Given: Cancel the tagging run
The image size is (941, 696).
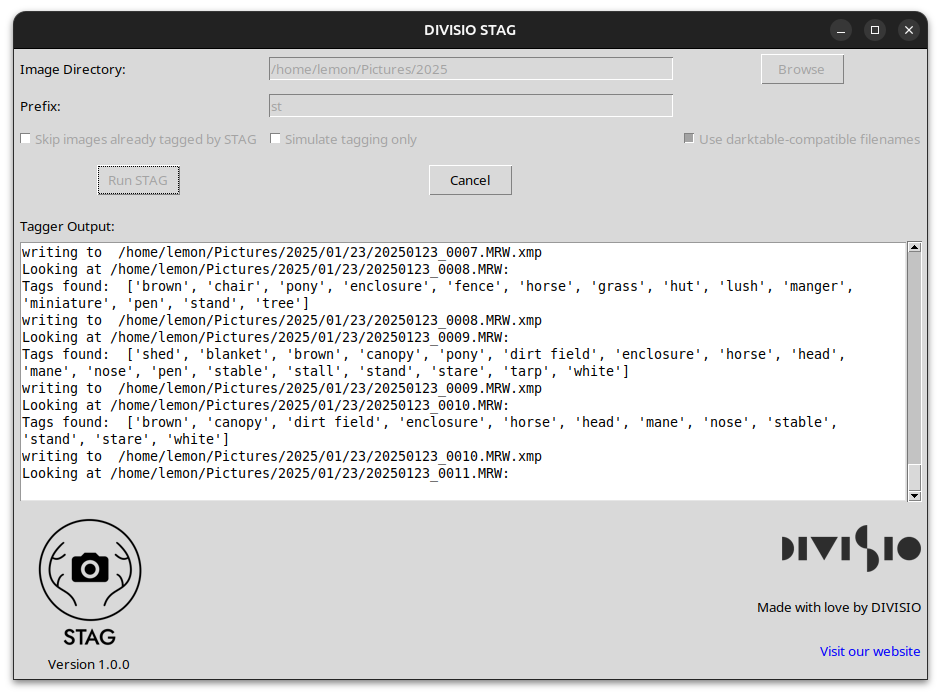Looking at the screenshot, I should coord(470,180).
